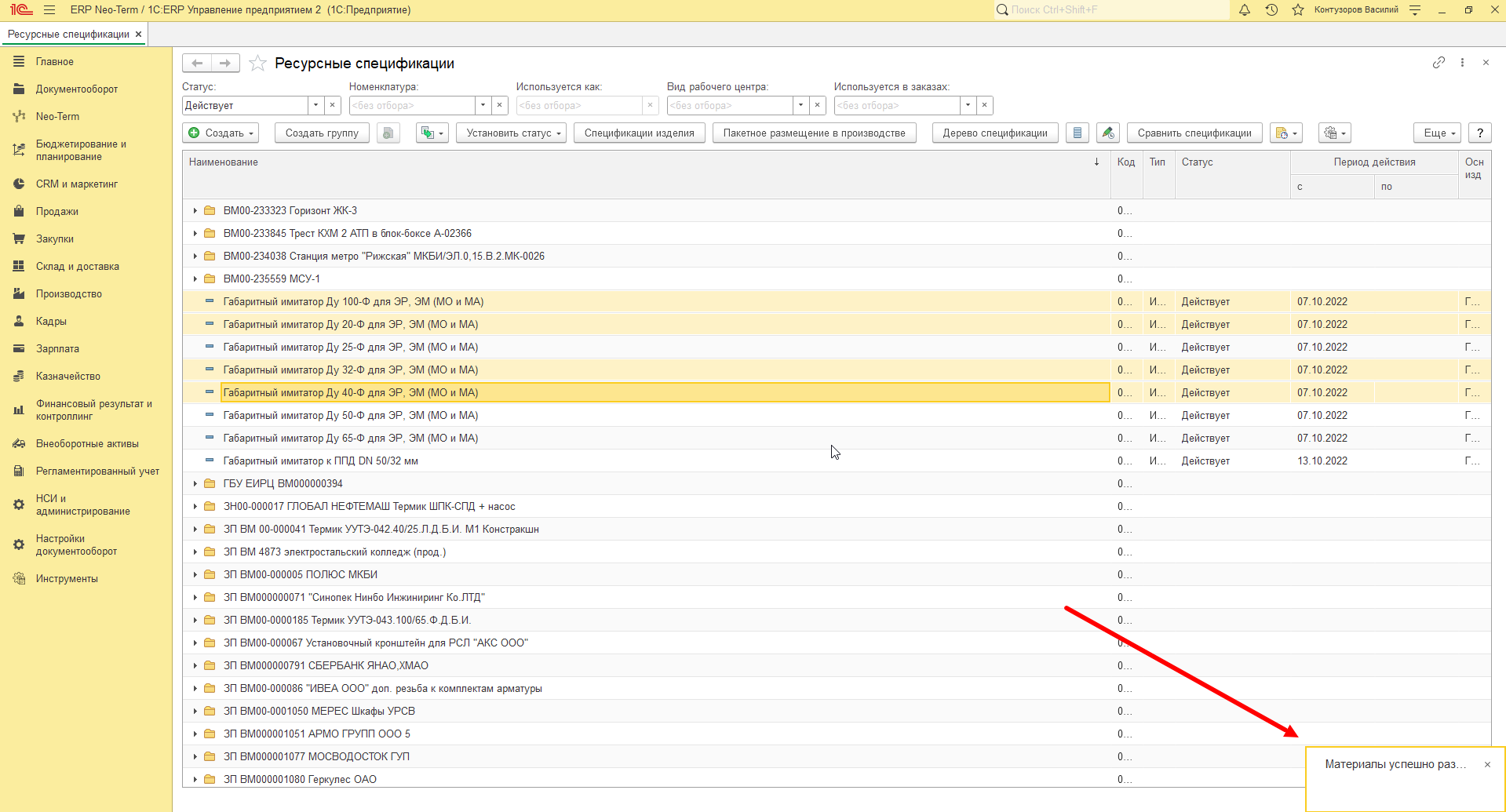Open the report icon dropdown after Сравнить спецификации

(1286, 133)
